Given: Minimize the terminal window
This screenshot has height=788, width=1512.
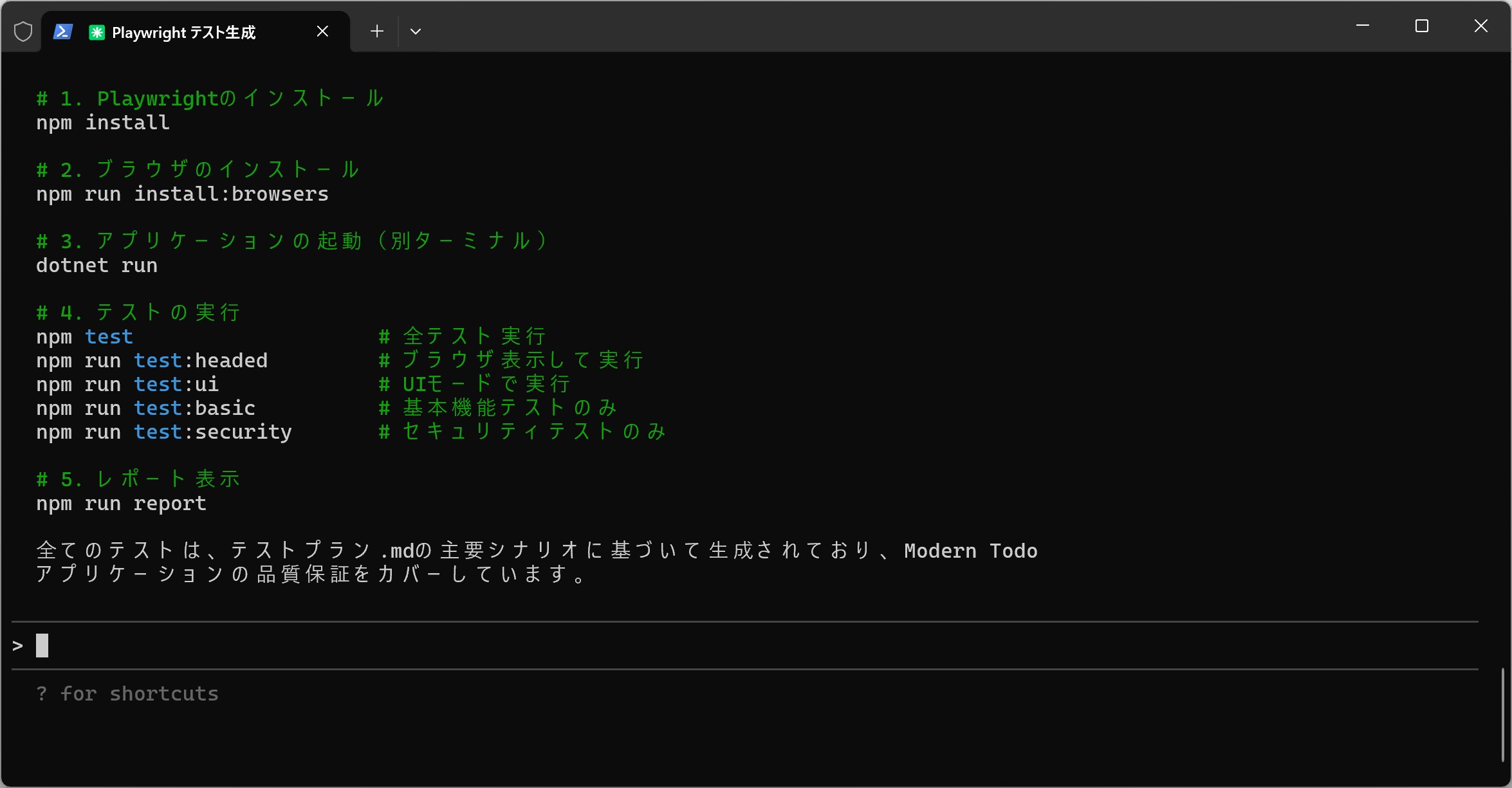Looking at the screenshot, I should 1362,26.
